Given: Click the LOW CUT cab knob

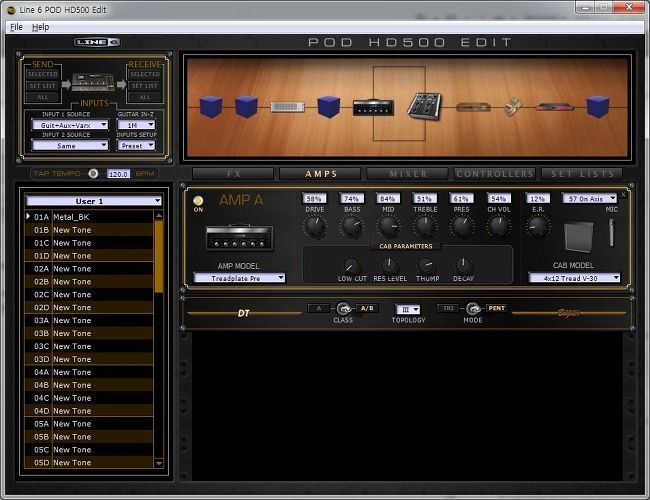Looking at the screenshot, I should pos(352,265).
